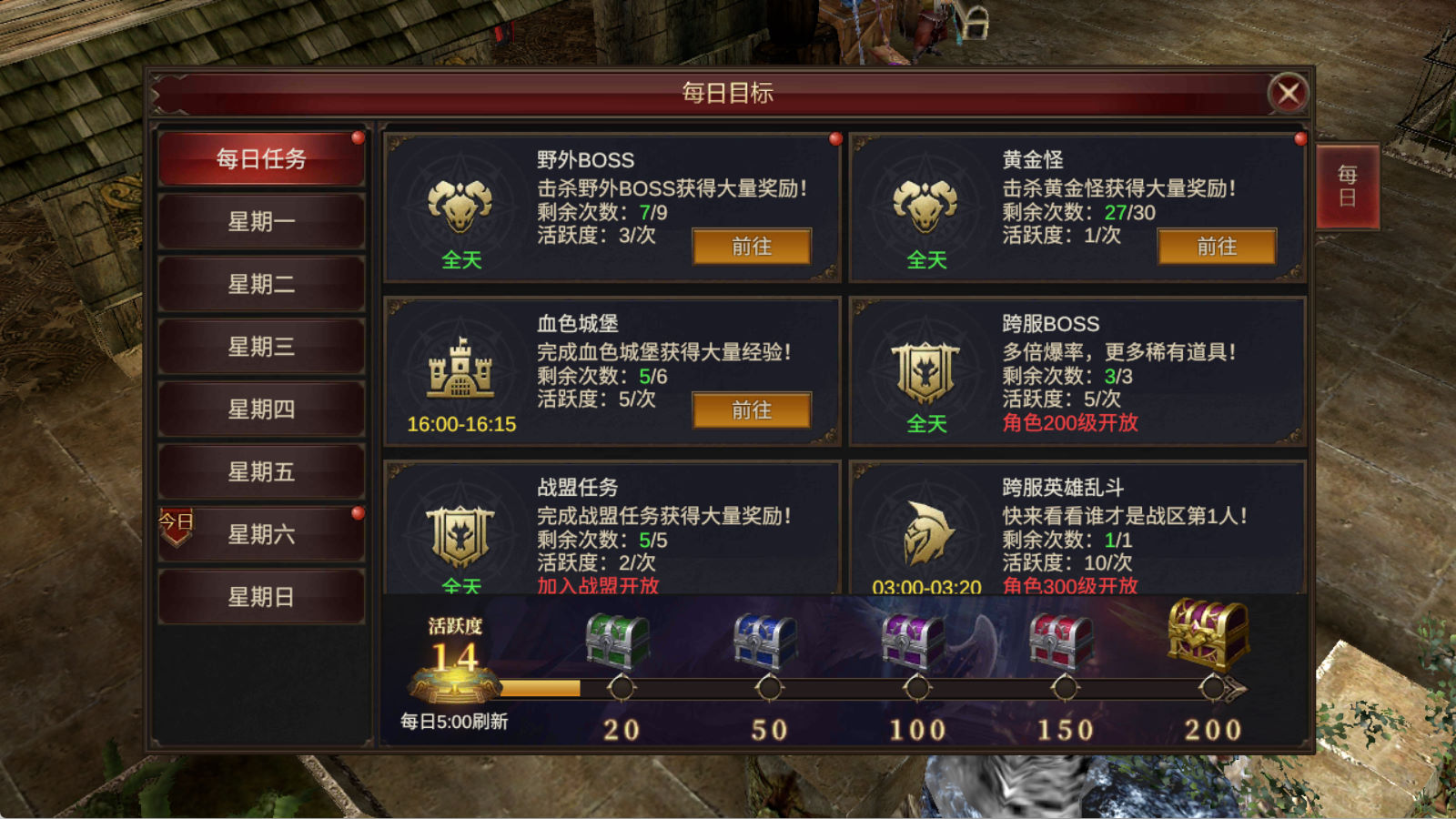Click the 跨服英雄乱斗 helmet icon

pyautogui.click(x=927, y=533)
